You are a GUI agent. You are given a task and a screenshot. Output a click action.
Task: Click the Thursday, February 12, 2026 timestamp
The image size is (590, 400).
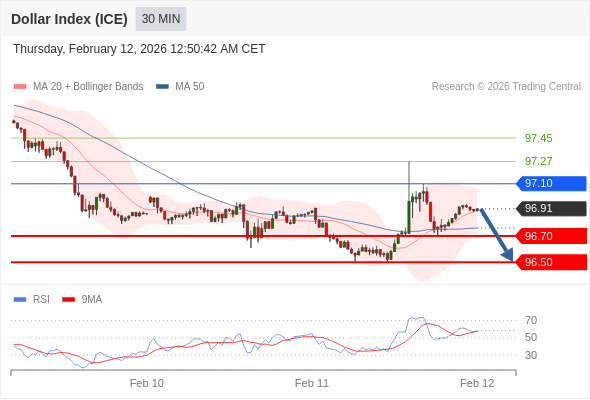click(139, 49)
